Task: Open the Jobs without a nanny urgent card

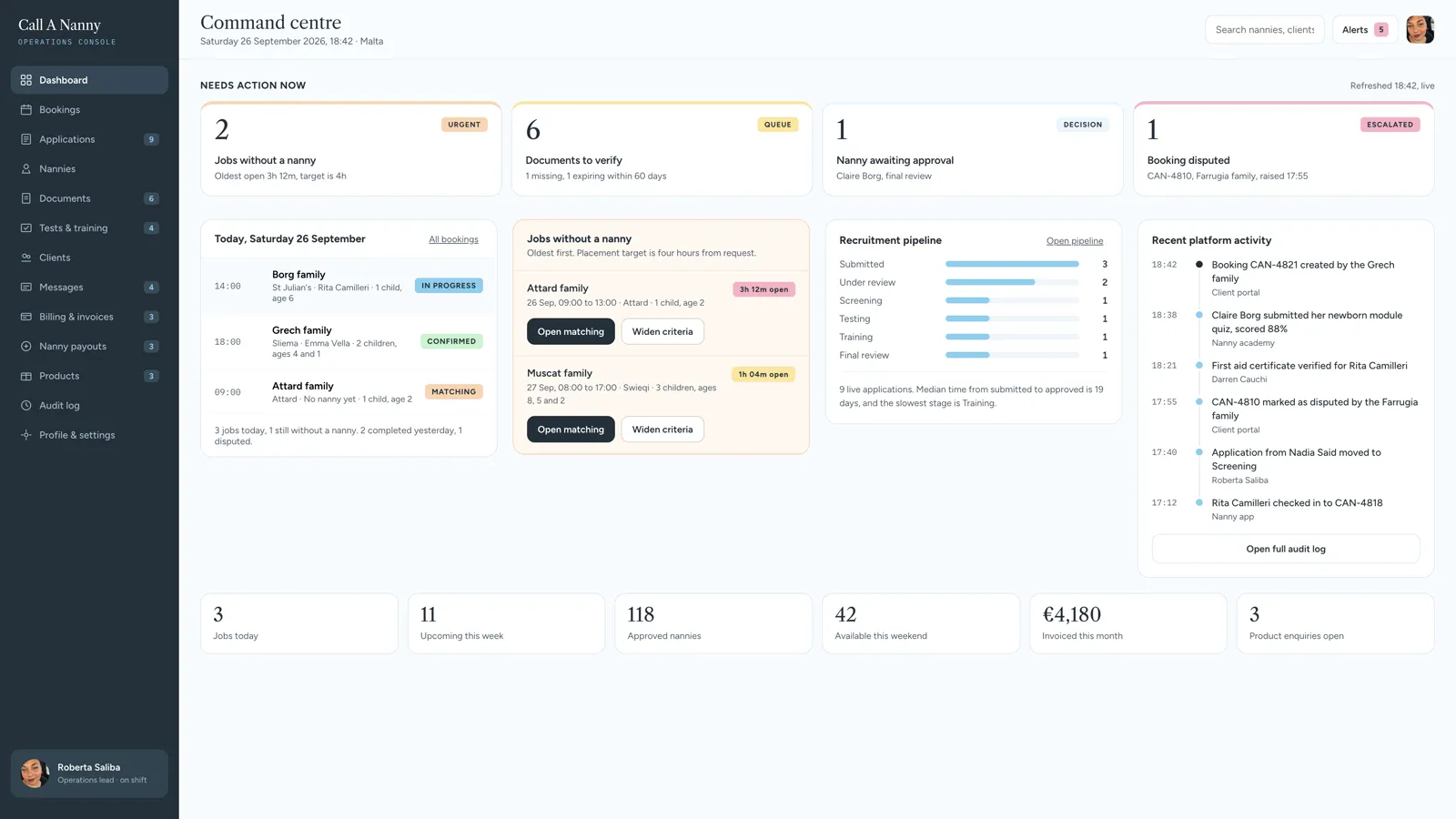Action: click(x=350, y=149)
